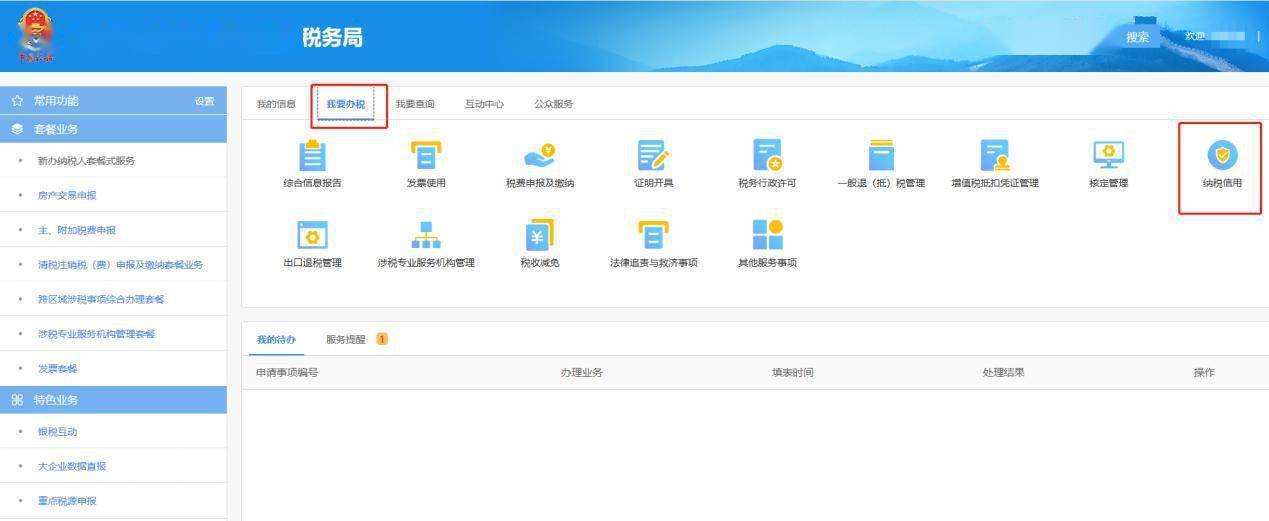
Task: Expand the 常用功能 sidebar header
Action: [56, 101]
